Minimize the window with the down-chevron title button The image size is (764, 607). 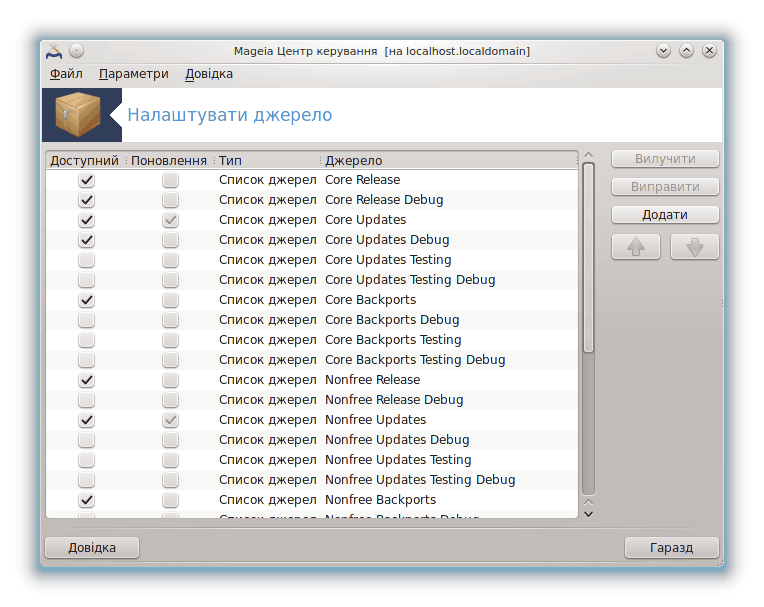(663, 51)
